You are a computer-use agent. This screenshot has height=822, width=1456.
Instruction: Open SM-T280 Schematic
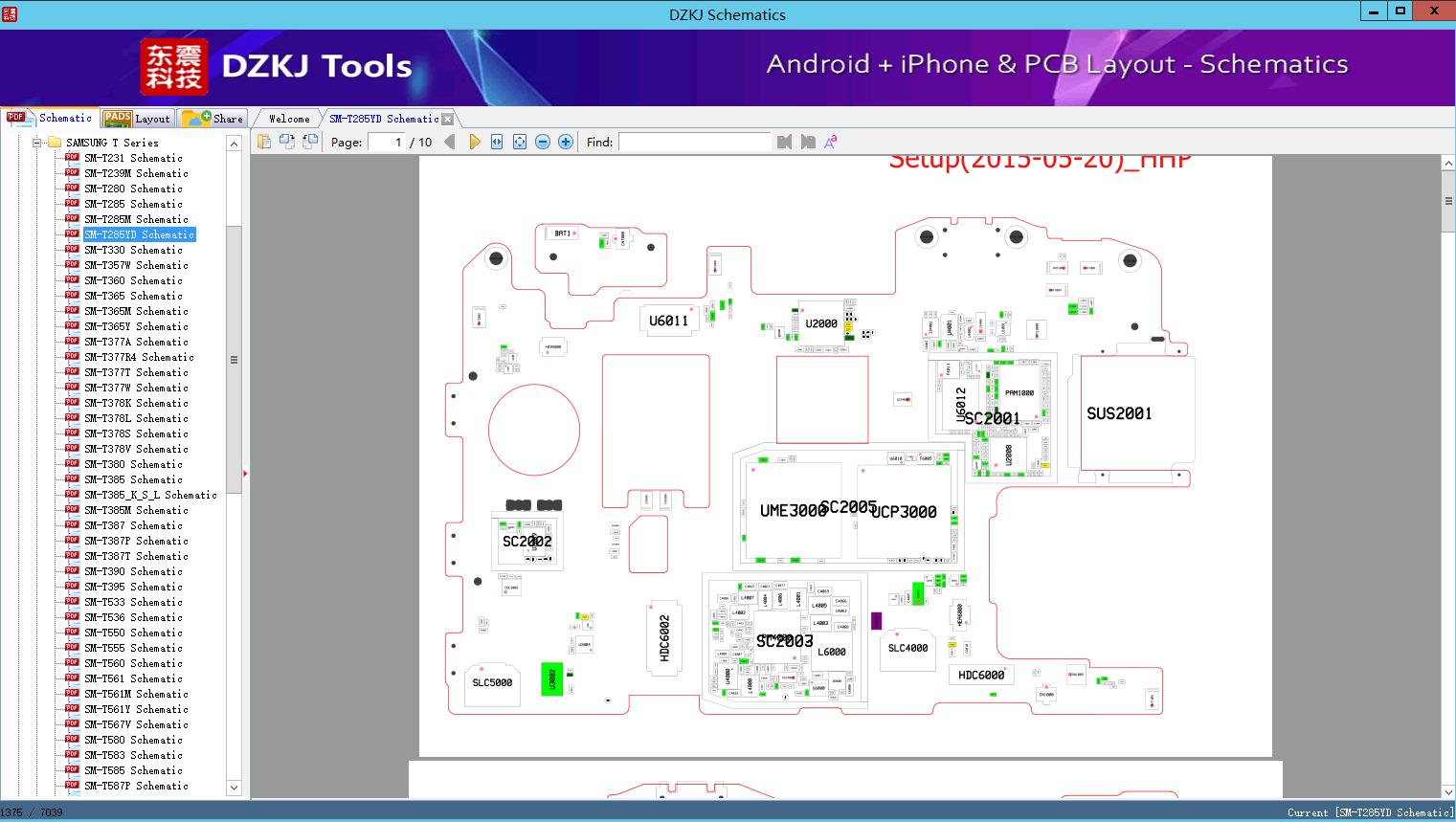(x=133, y=189)
